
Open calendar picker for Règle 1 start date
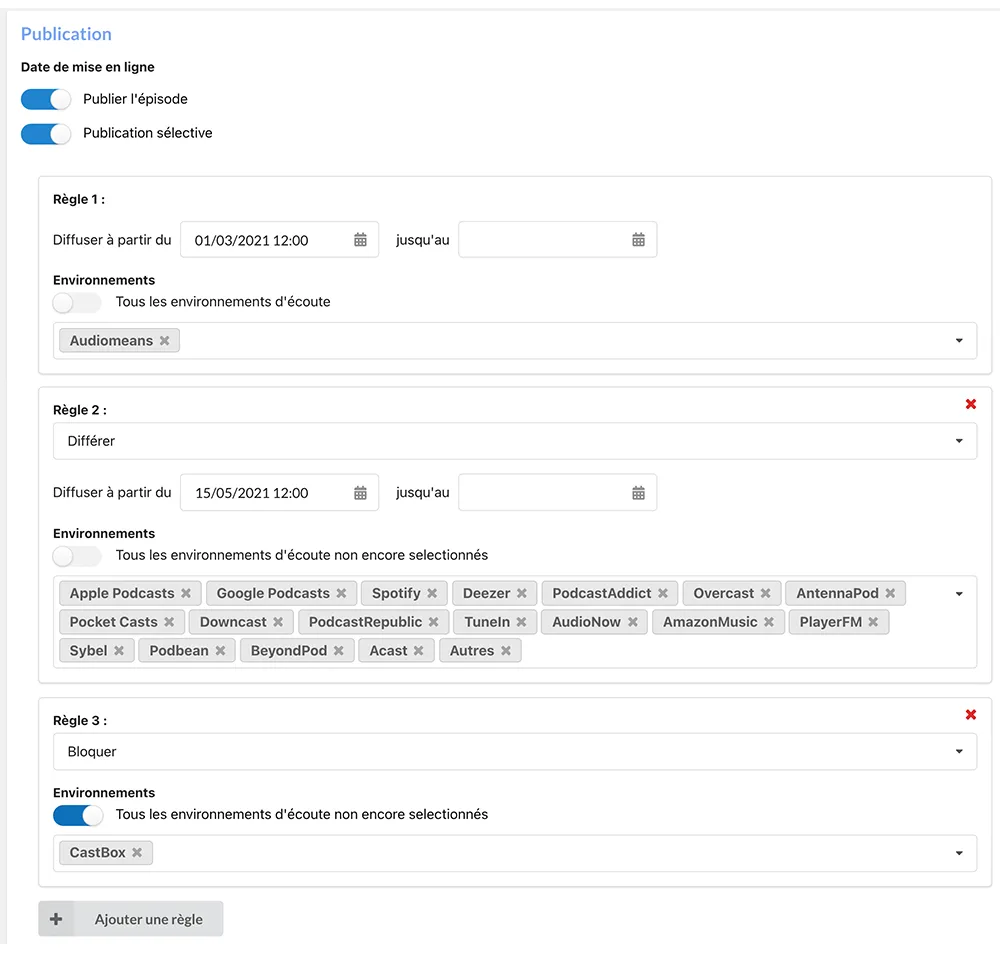click(x=360, y=240)
